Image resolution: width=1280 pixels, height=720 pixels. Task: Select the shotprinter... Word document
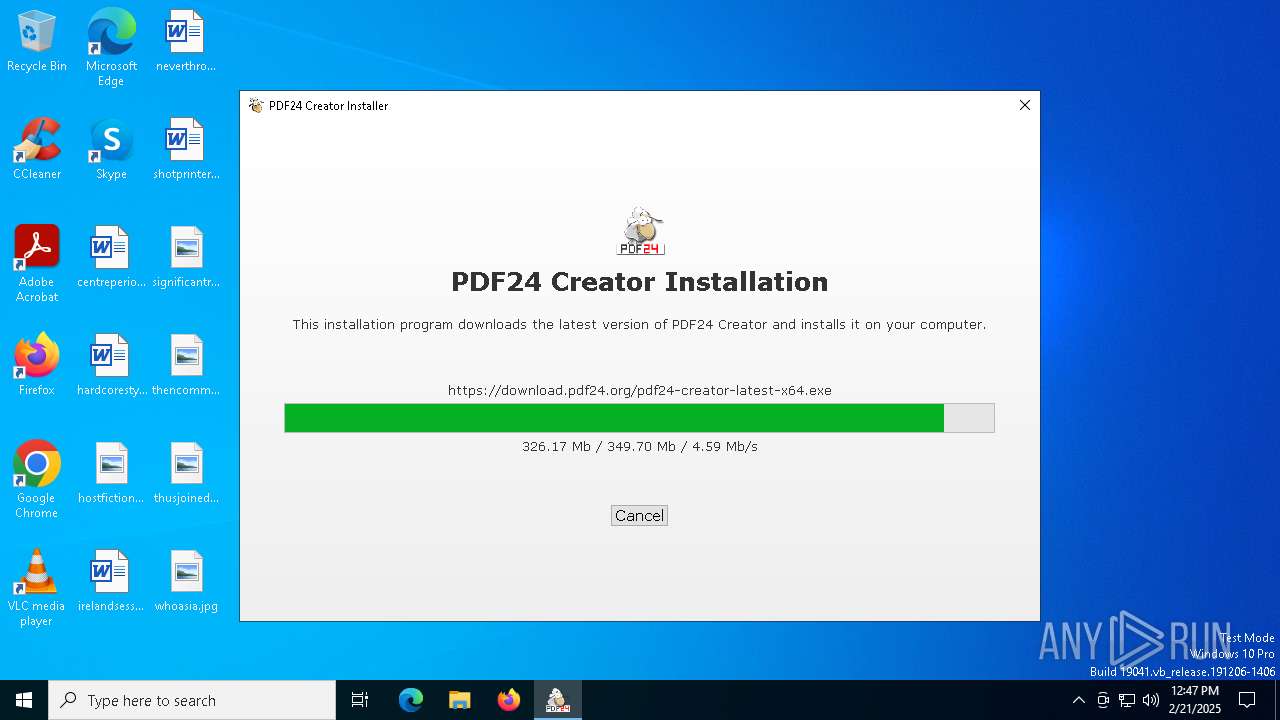(186, 150)
